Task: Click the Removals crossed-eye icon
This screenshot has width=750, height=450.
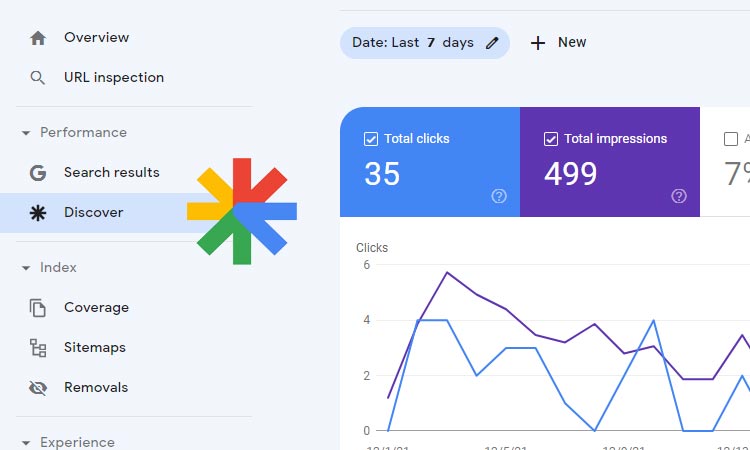Action: (38, 388)
